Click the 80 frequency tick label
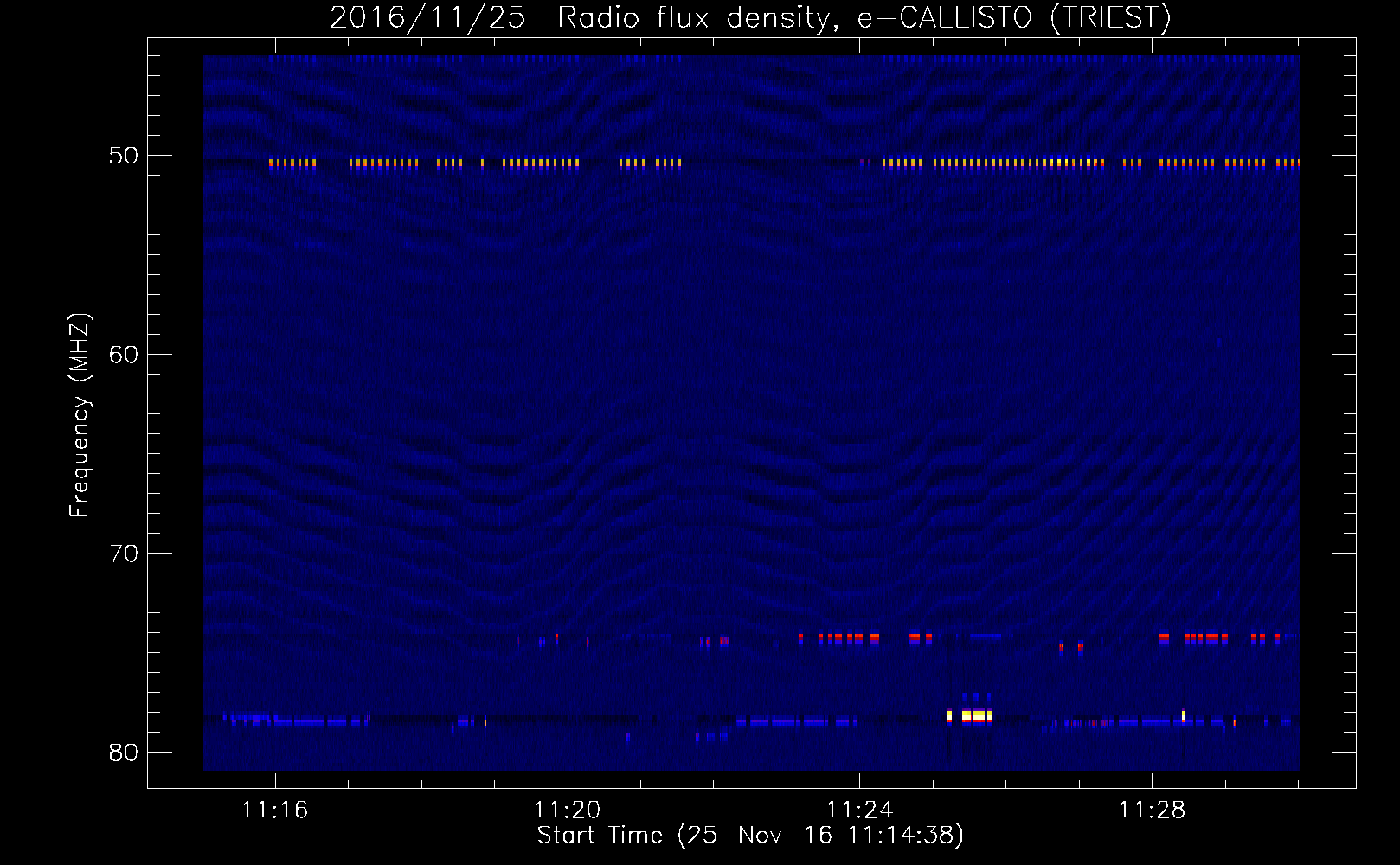 (124, 753)
